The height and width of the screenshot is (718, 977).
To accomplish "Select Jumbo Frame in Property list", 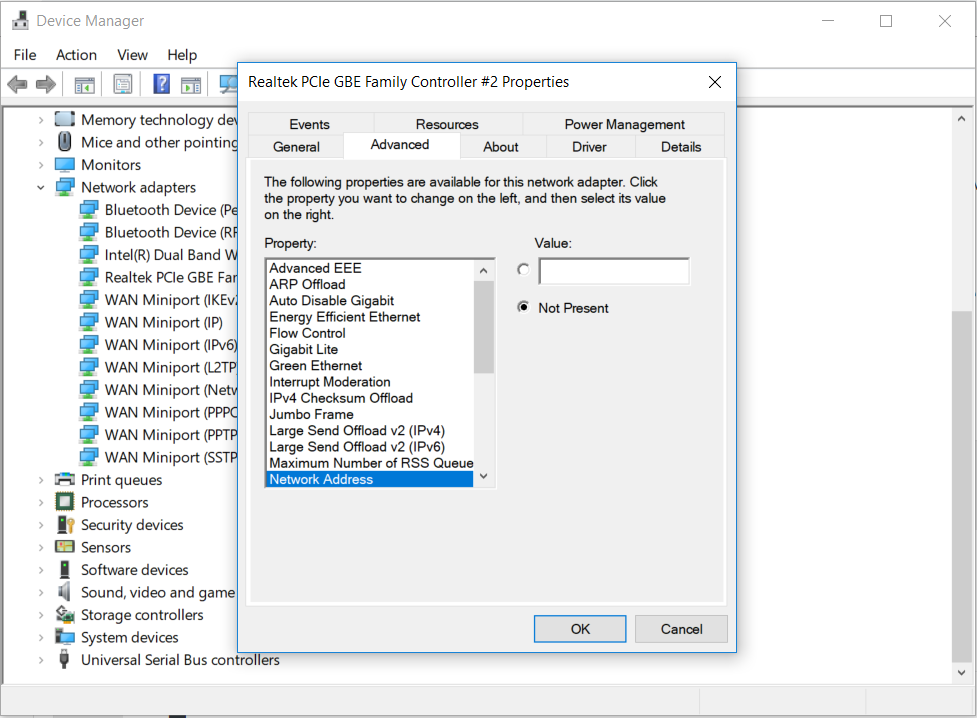I will 370,414.
